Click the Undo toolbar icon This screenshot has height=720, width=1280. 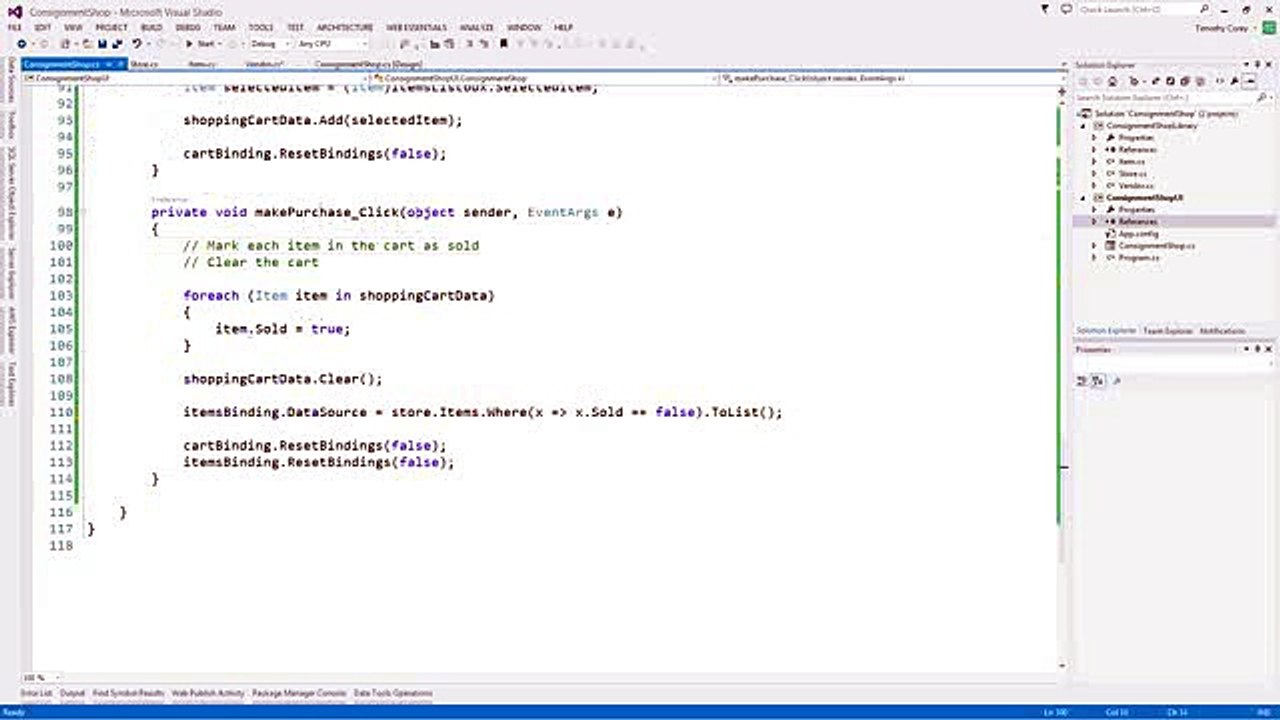click(x=137, y=44)
